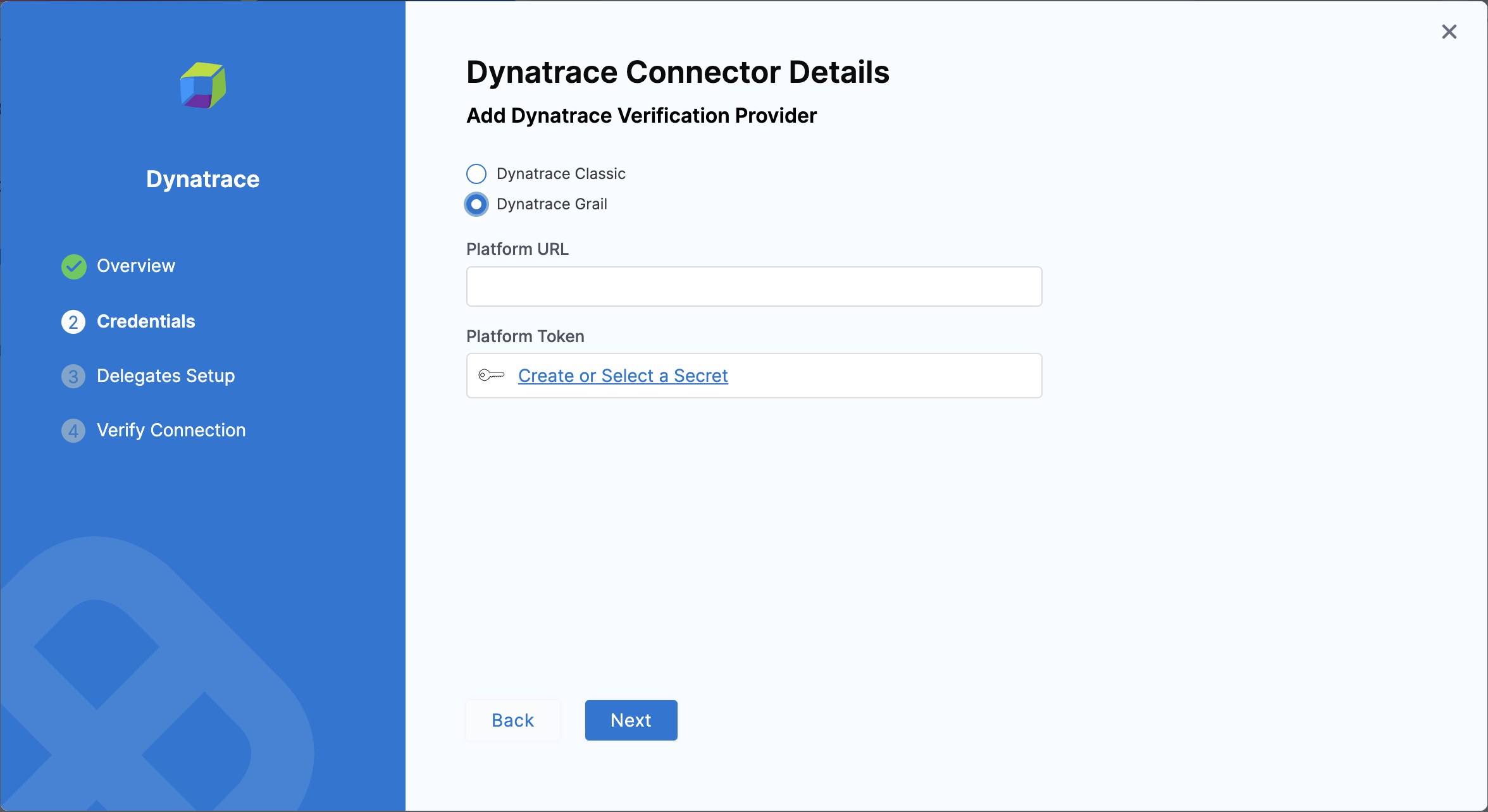Navigate to Delegates Setup step
Viewport: 1488px width, 812px height.
click(165, 376)
